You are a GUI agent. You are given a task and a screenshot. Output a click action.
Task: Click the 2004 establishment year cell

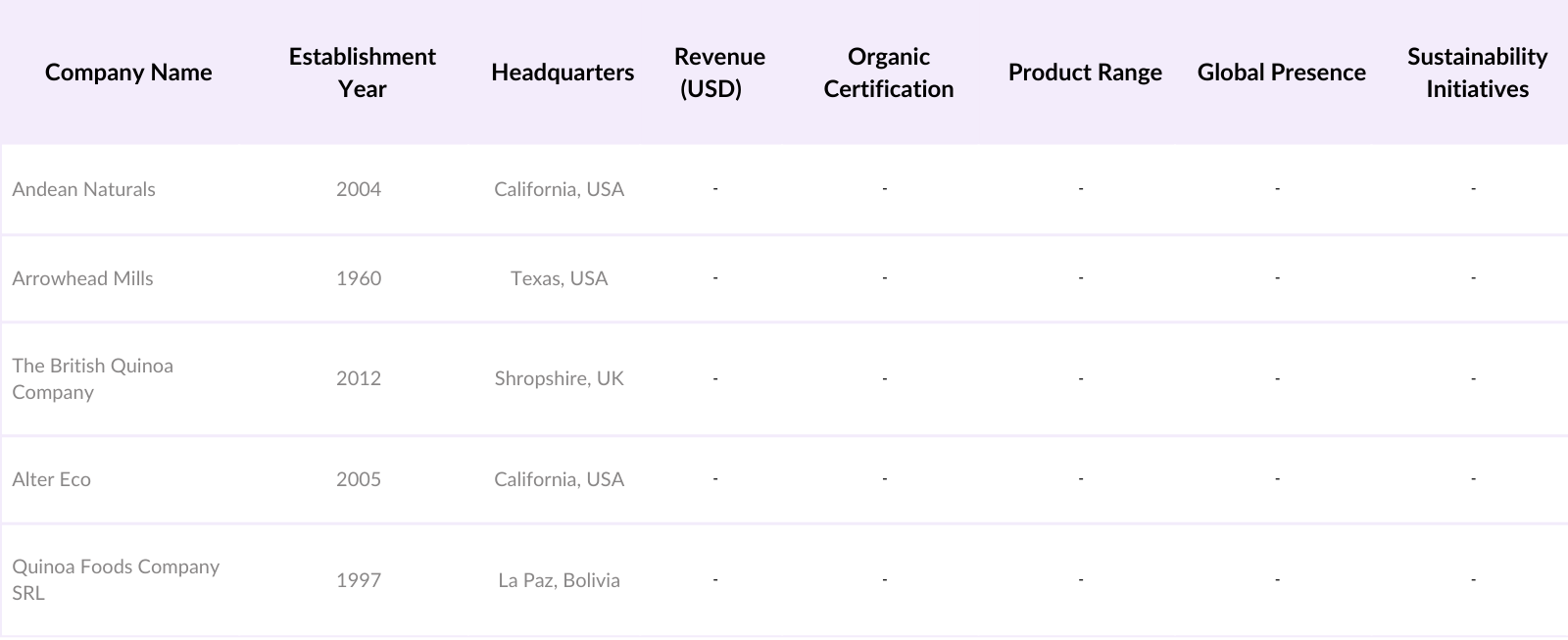point(359,189)
